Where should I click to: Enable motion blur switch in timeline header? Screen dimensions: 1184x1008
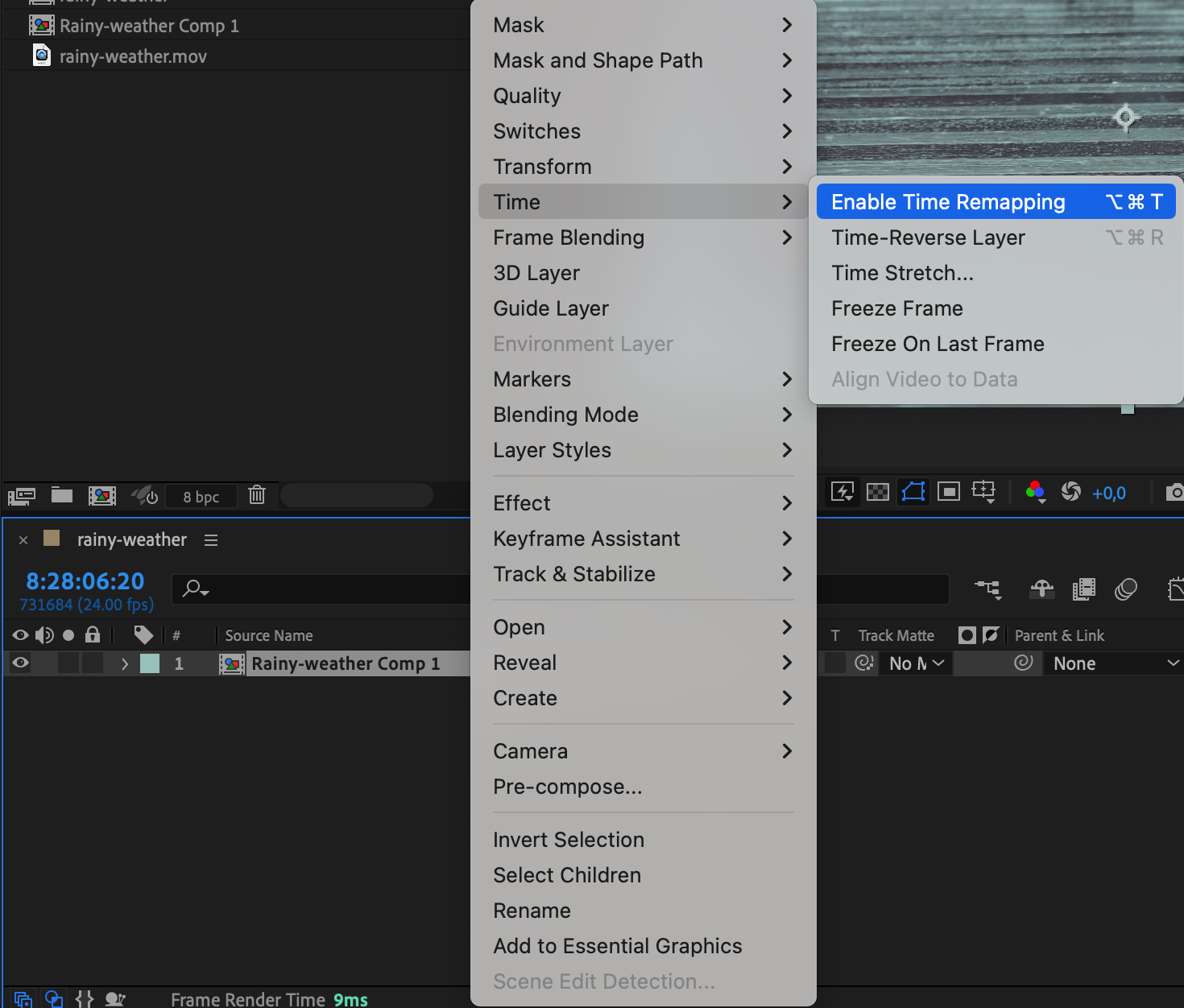coord(1126,589)
